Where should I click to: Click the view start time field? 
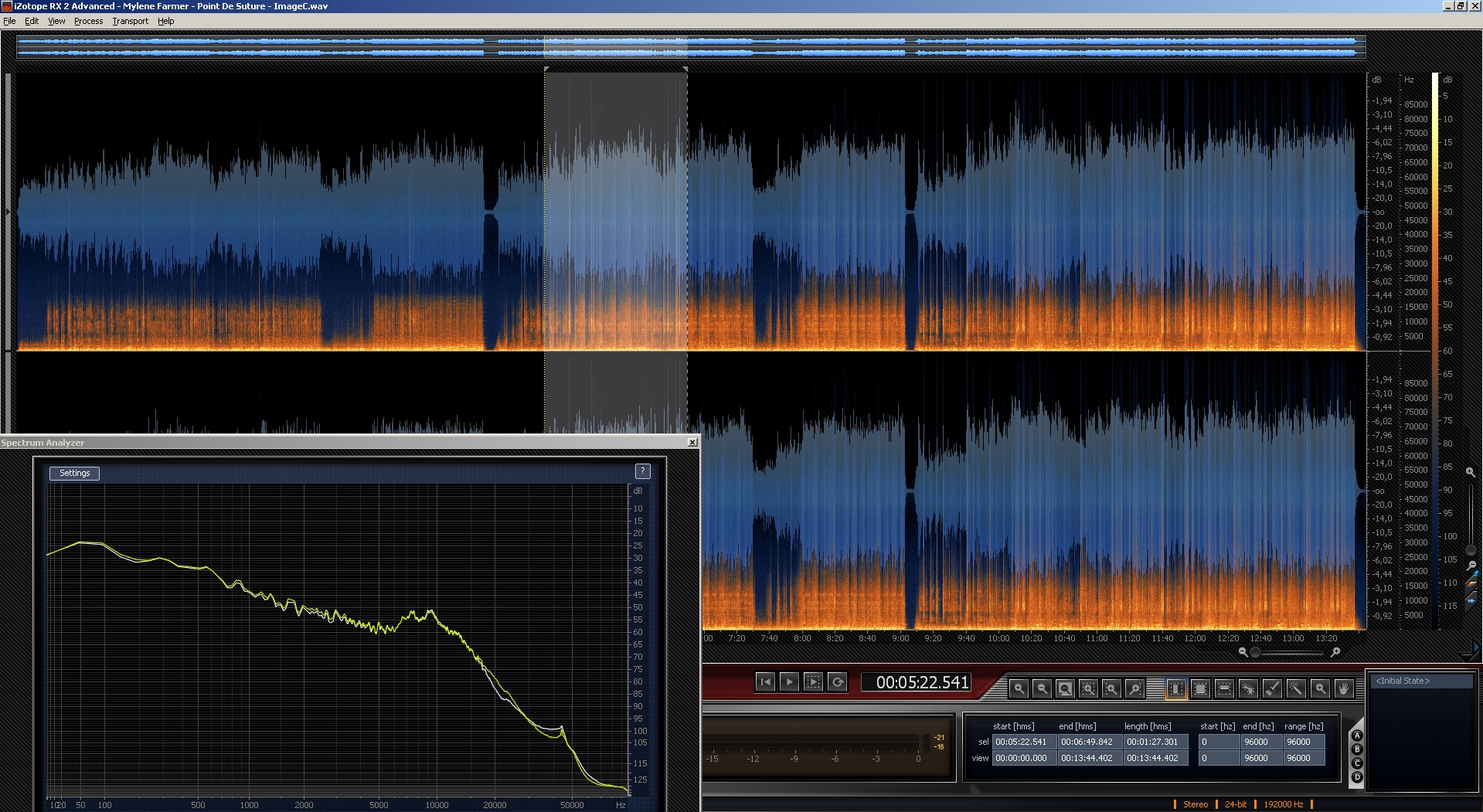pos(1024,758)
